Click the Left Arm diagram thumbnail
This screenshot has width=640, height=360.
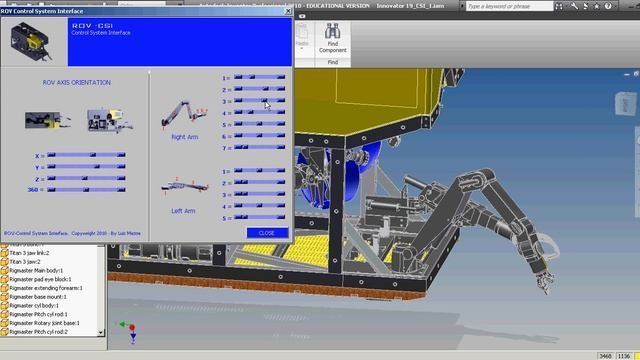point(184,186)
